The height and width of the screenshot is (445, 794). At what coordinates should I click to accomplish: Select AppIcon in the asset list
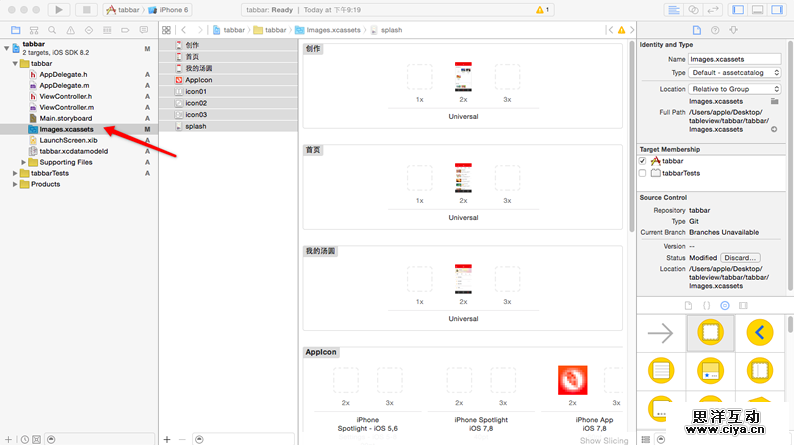pos(199,80)
